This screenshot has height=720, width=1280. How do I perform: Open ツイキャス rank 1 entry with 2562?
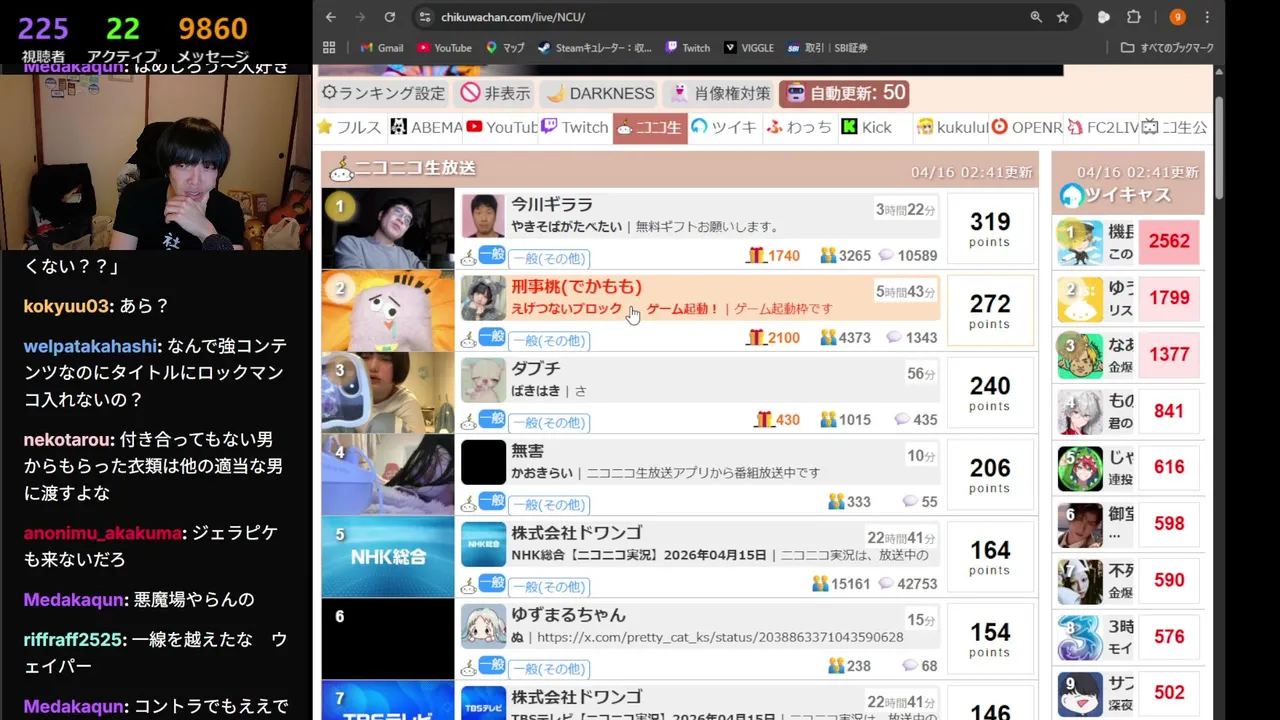pos(1130,242)
